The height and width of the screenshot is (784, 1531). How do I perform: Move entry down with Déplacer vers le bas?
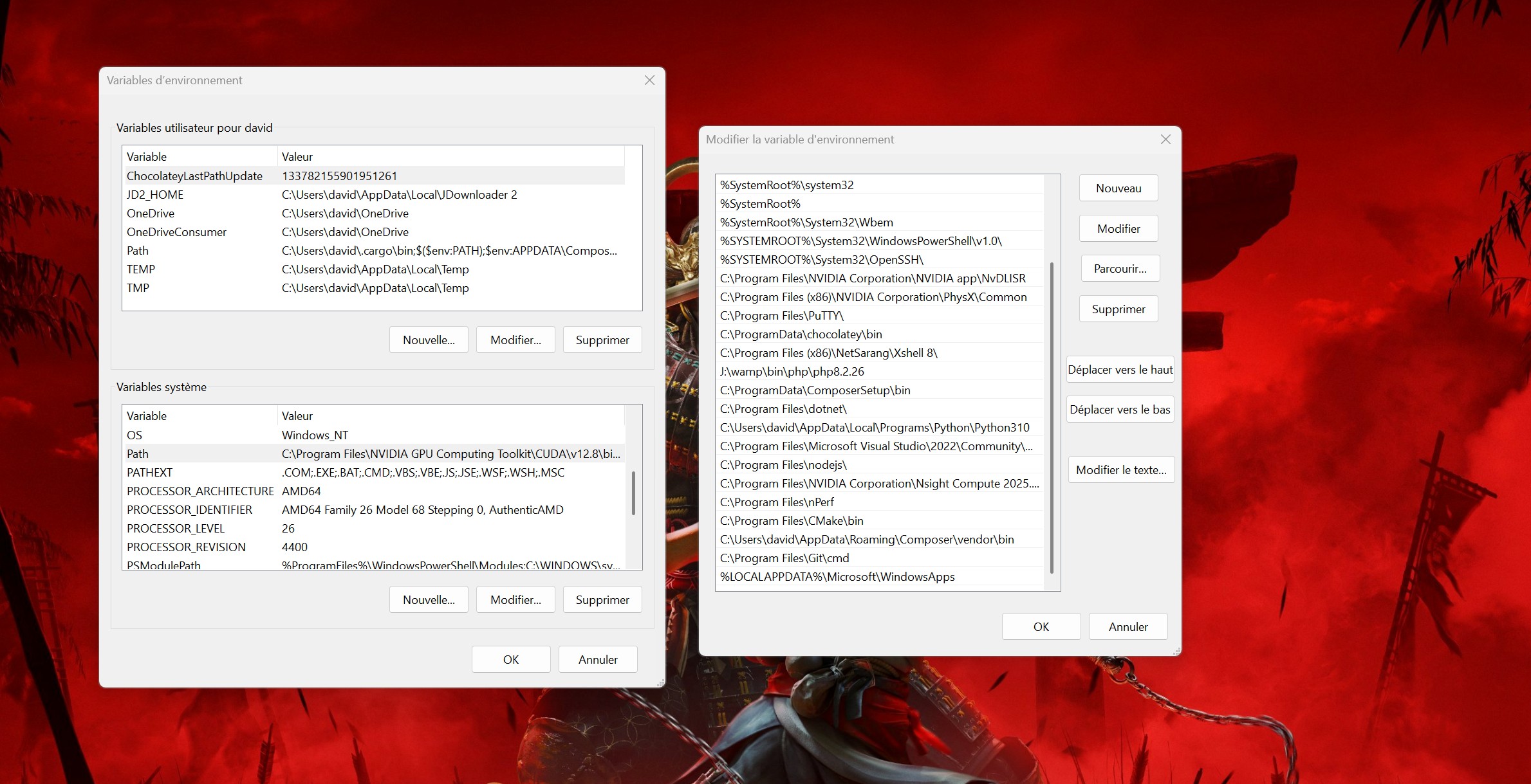click(x=1120, y=410)
